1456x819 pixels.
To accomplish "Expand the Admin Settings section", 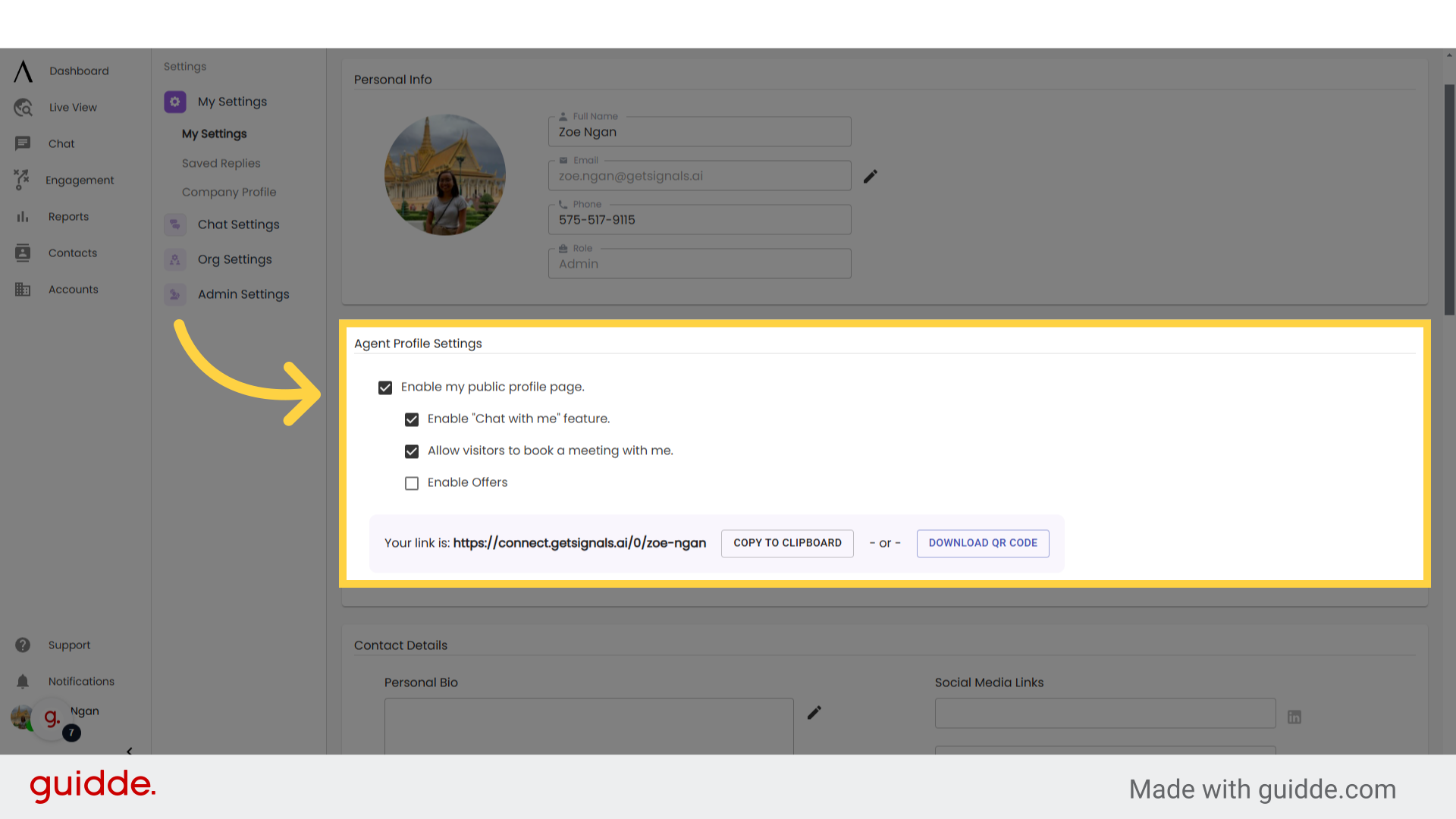I will tap(243, 294).
